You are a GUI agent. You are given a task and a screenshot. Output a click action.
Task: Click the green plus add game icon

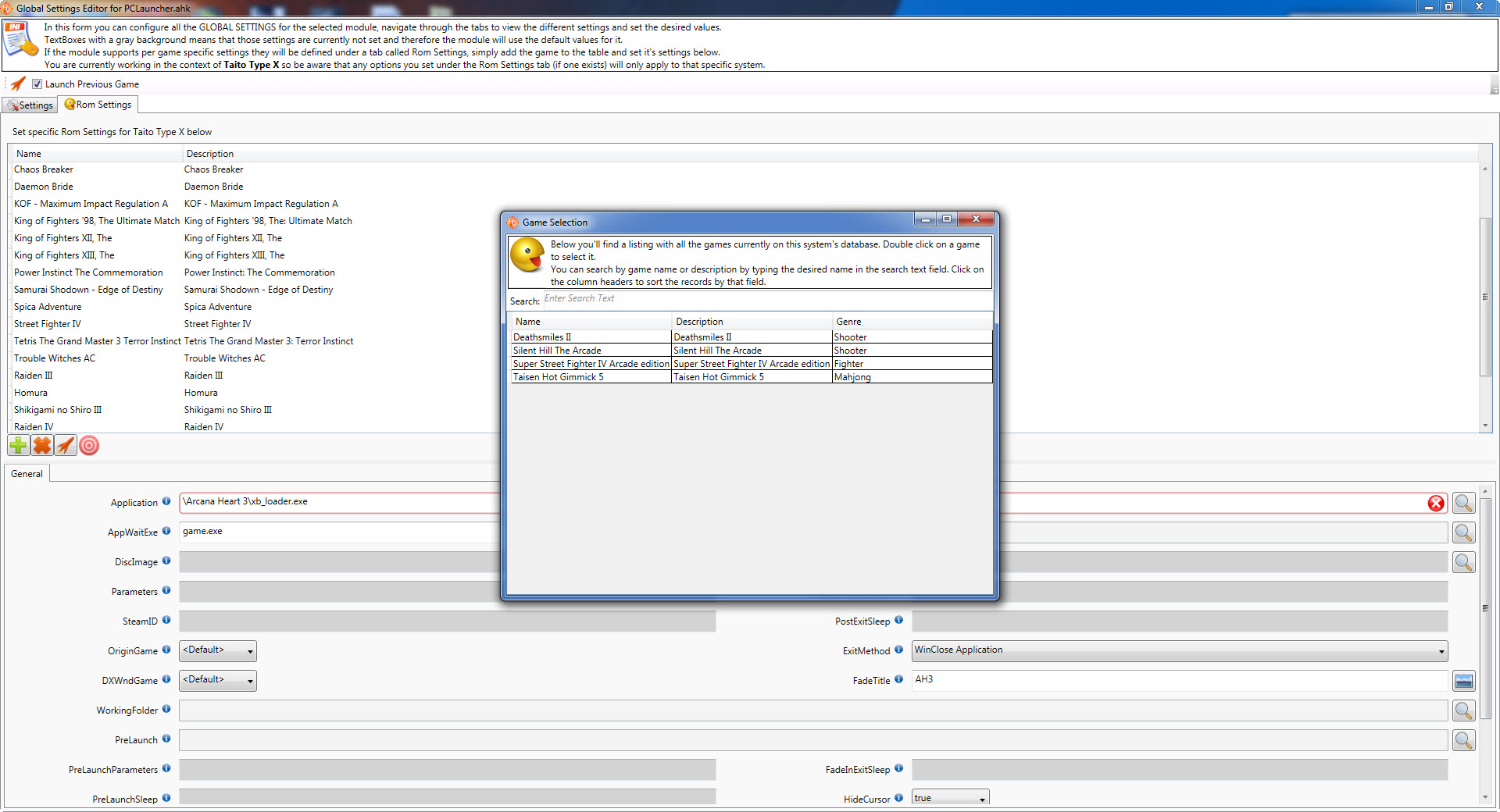pos(18,446)
